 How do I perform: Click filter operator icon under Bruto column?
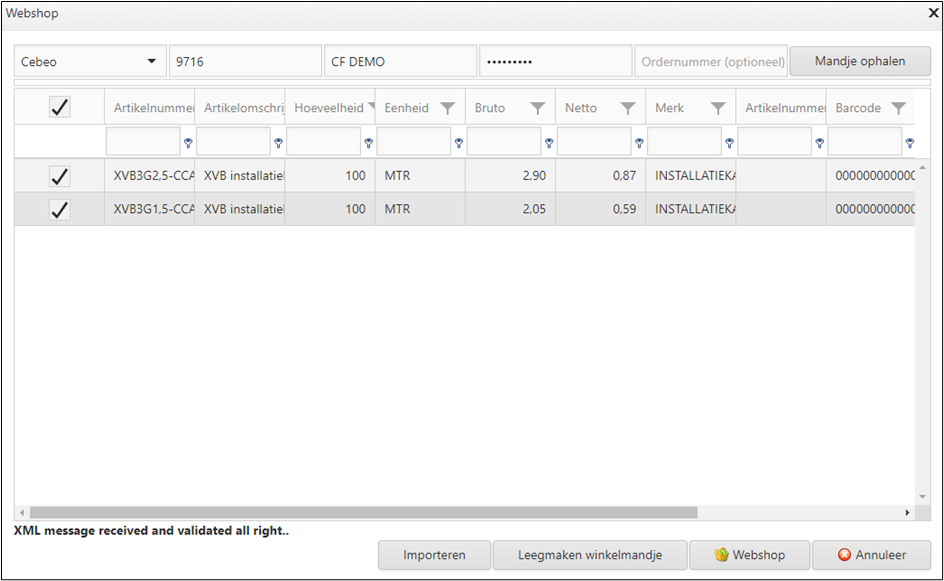[x=549, y=143]
